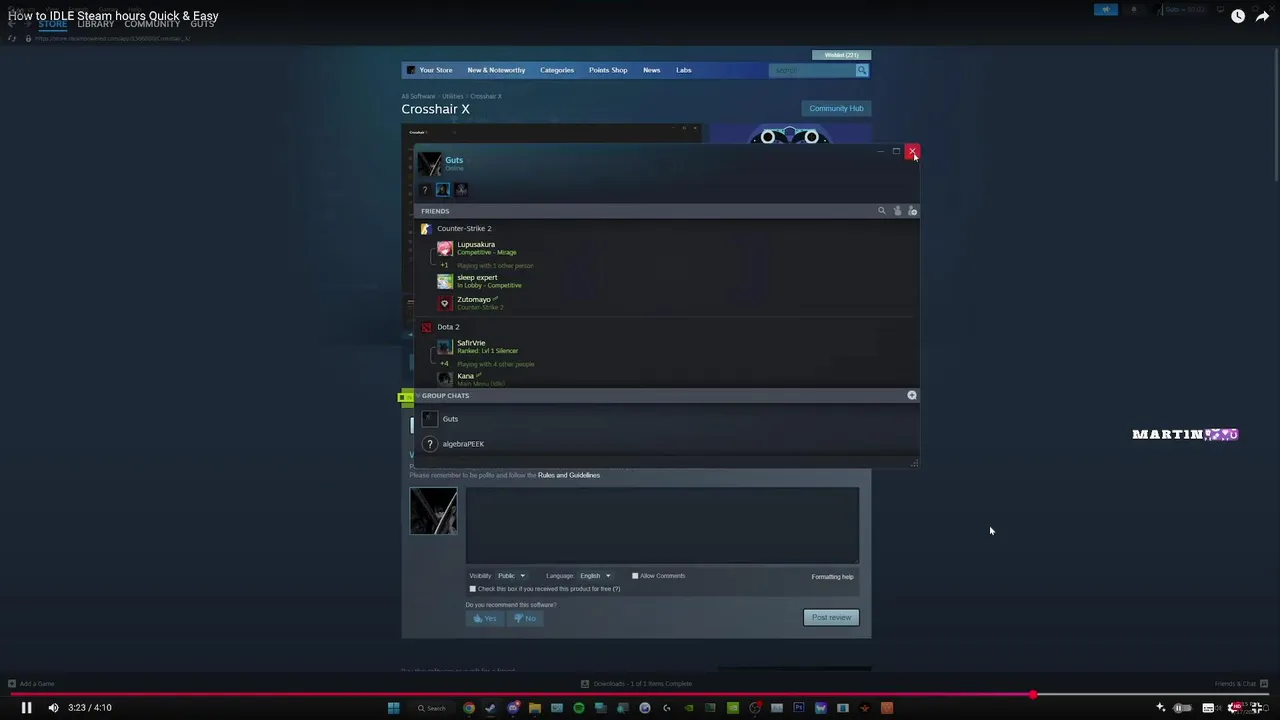The height and width of the screenshot is (720, 1280).
Task: Open the Wishlist button
Action: (x=842, y=55)
